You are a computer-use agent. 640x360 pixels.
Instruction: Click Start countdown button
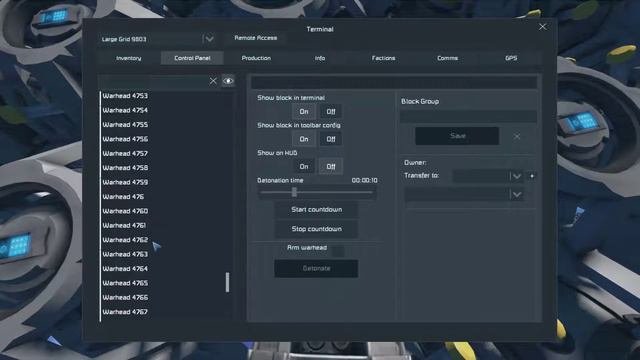[316, 210]
